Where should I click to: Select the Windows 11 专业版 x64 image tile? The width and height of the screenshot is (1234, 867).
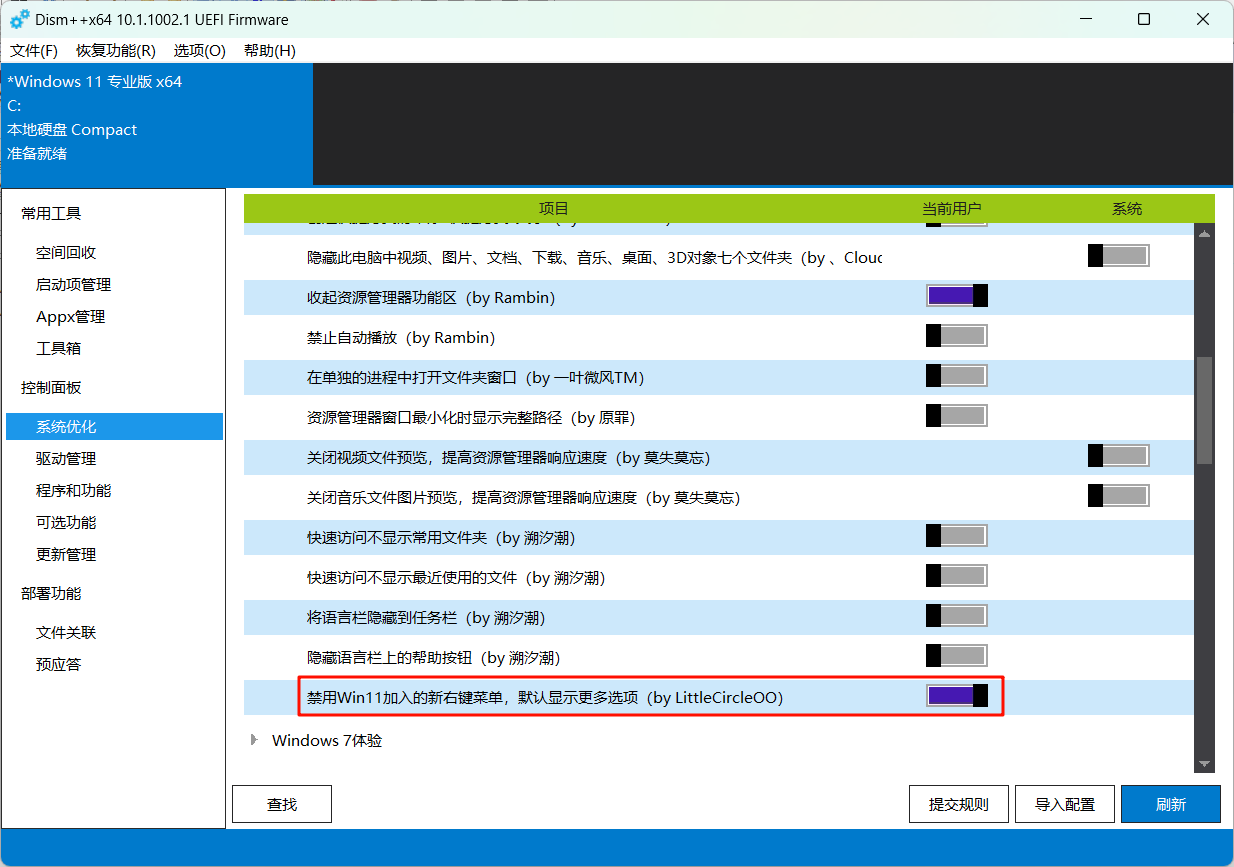click(x=156, y=124)
